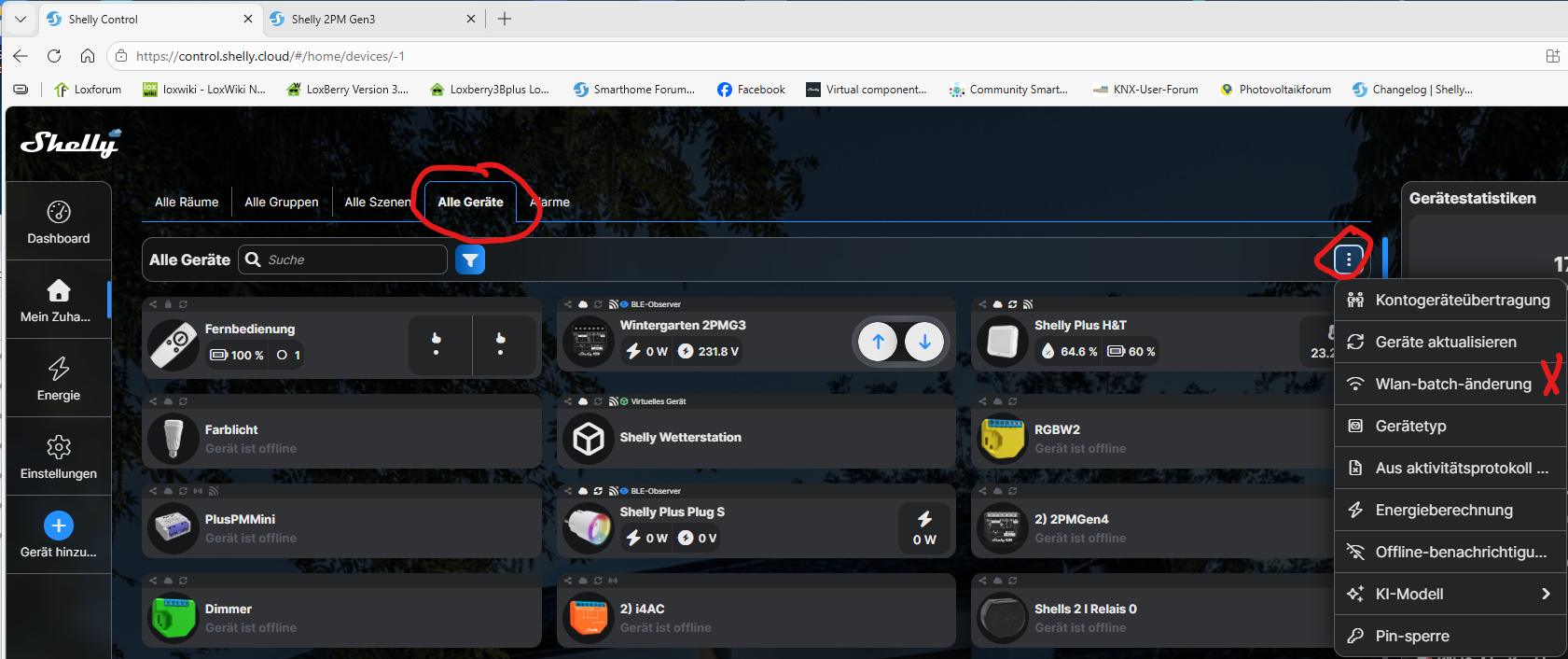Open the Photovoltaikforum bookmark
This screenshot has width=1568, height=659.
coord(1275,90)
